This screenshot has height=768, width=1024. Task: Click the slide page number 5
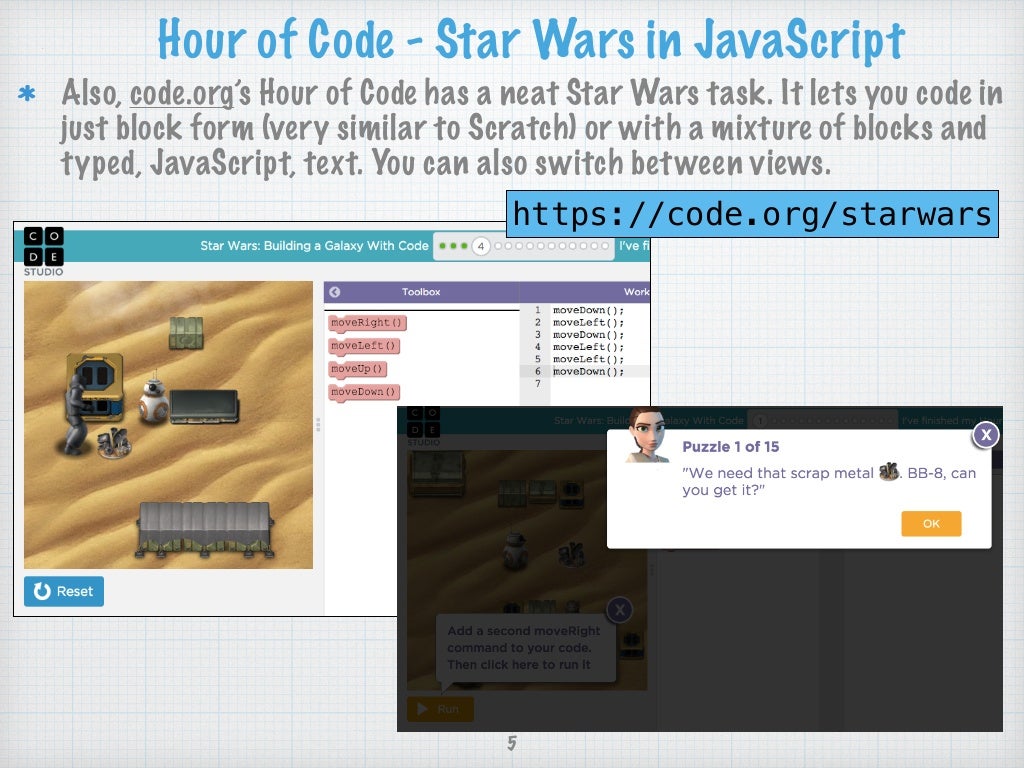(512, 743)
